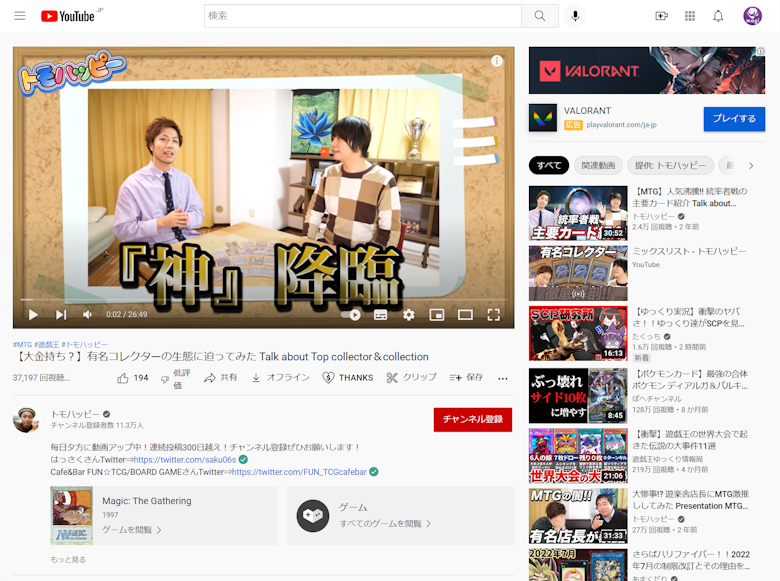This screenshot has width=780, height=581.
Task: Open the Valorant square logo icon
Action: (x=543, y=118)
